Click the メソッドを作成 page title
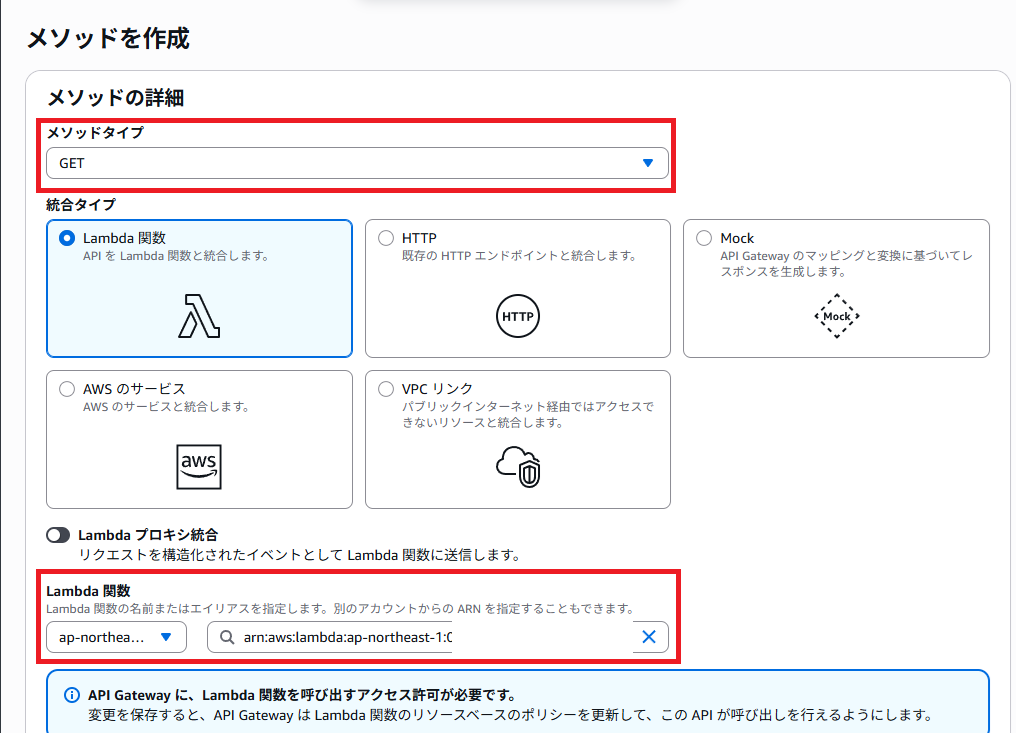This screenshot has width=1016, height=733. tap(108, 38)
